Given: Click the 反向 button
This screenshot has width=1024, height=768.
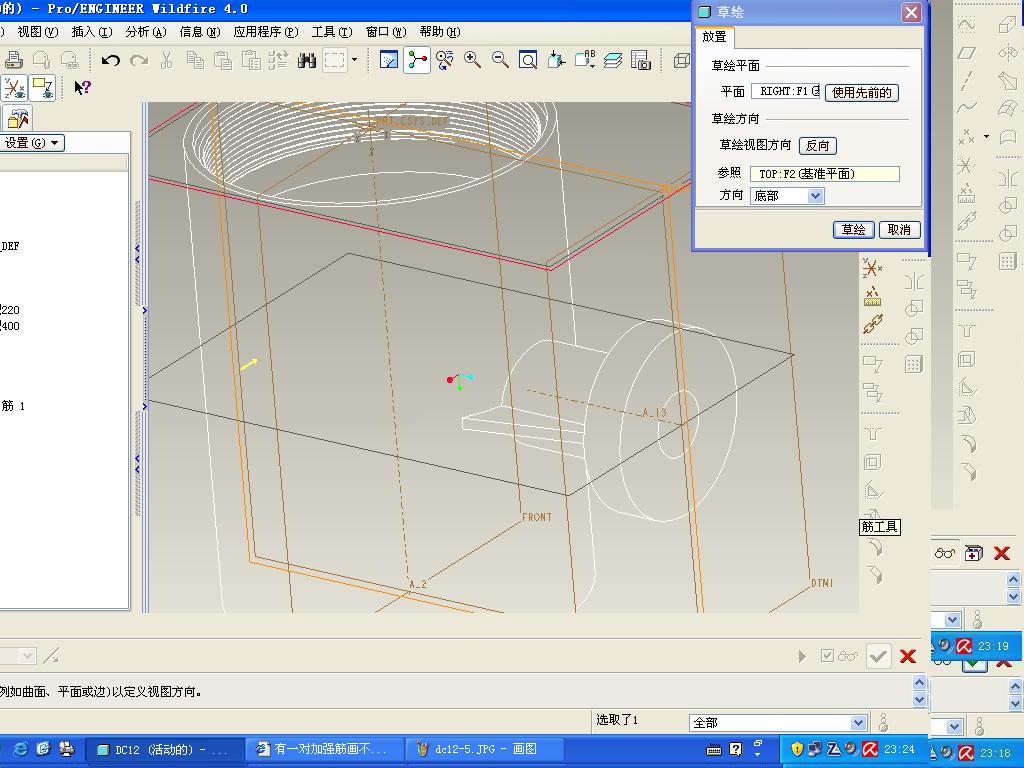Looking at the screenshot, I should click(818, 146).
